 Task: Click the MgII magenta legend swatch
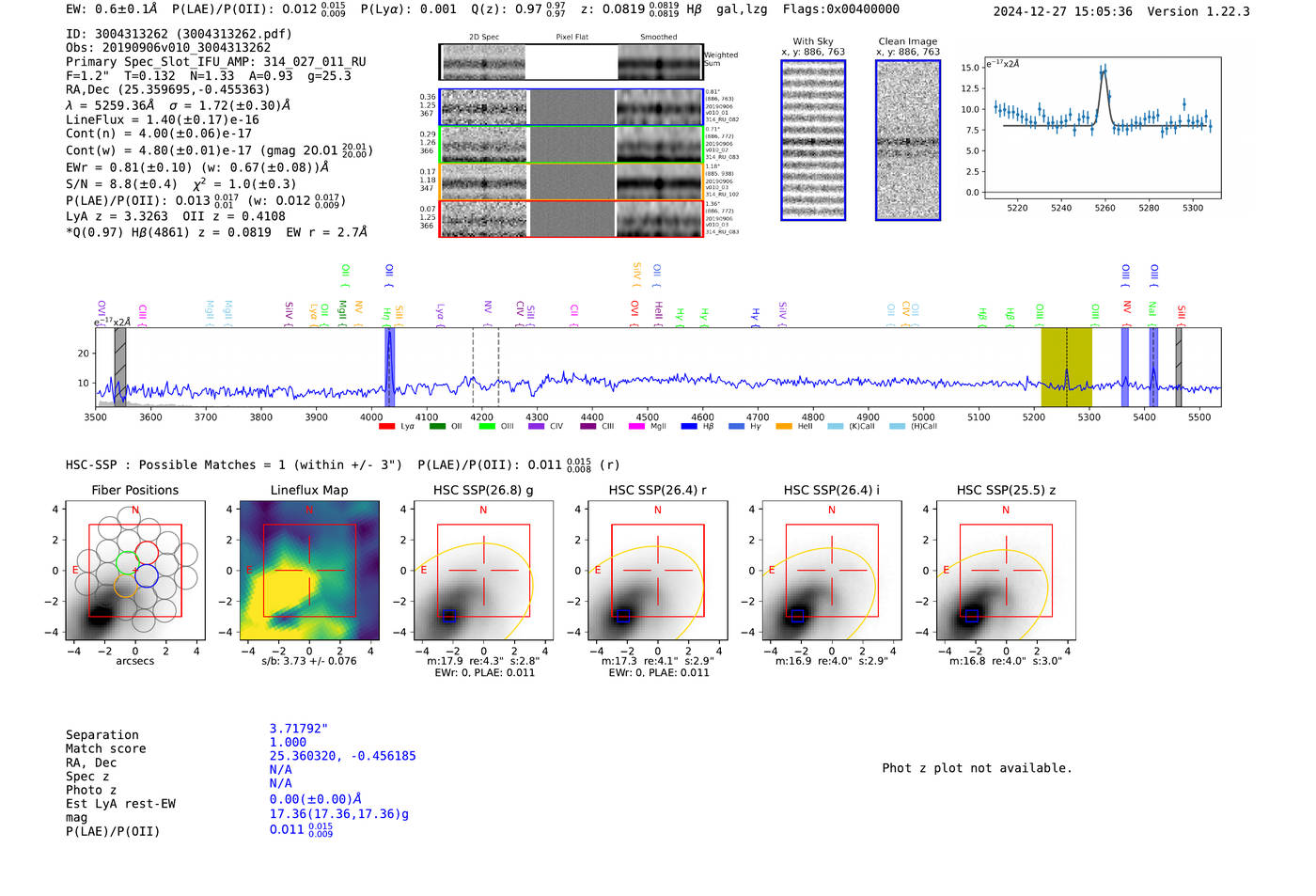point(637,427)
